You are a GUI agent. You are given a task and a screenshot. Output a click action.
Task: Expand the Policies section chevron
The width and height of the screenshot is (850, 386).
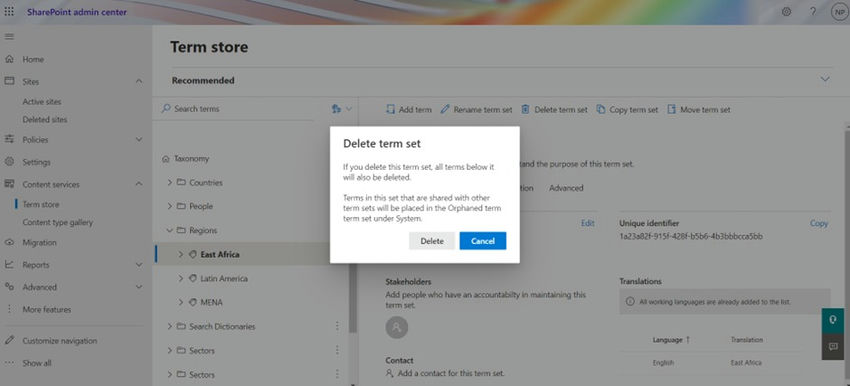139,139
